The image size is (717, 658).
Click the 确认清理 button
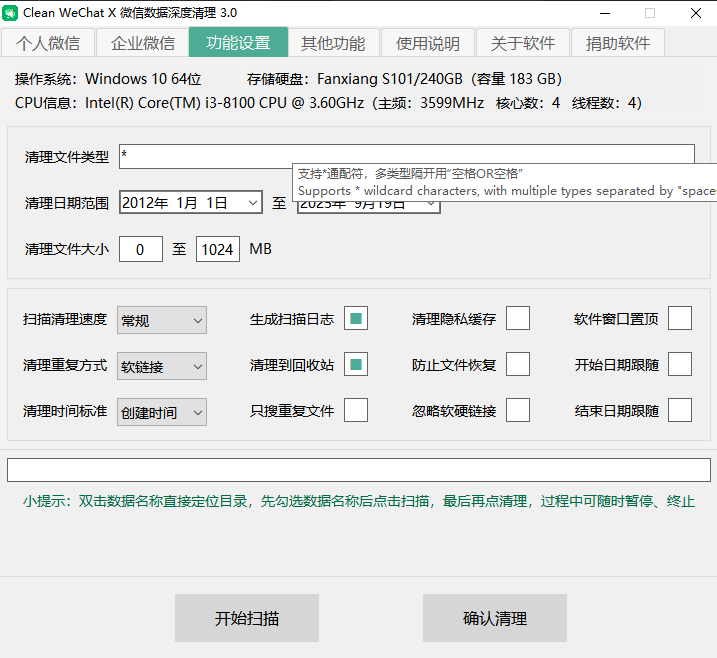(495, 618)
